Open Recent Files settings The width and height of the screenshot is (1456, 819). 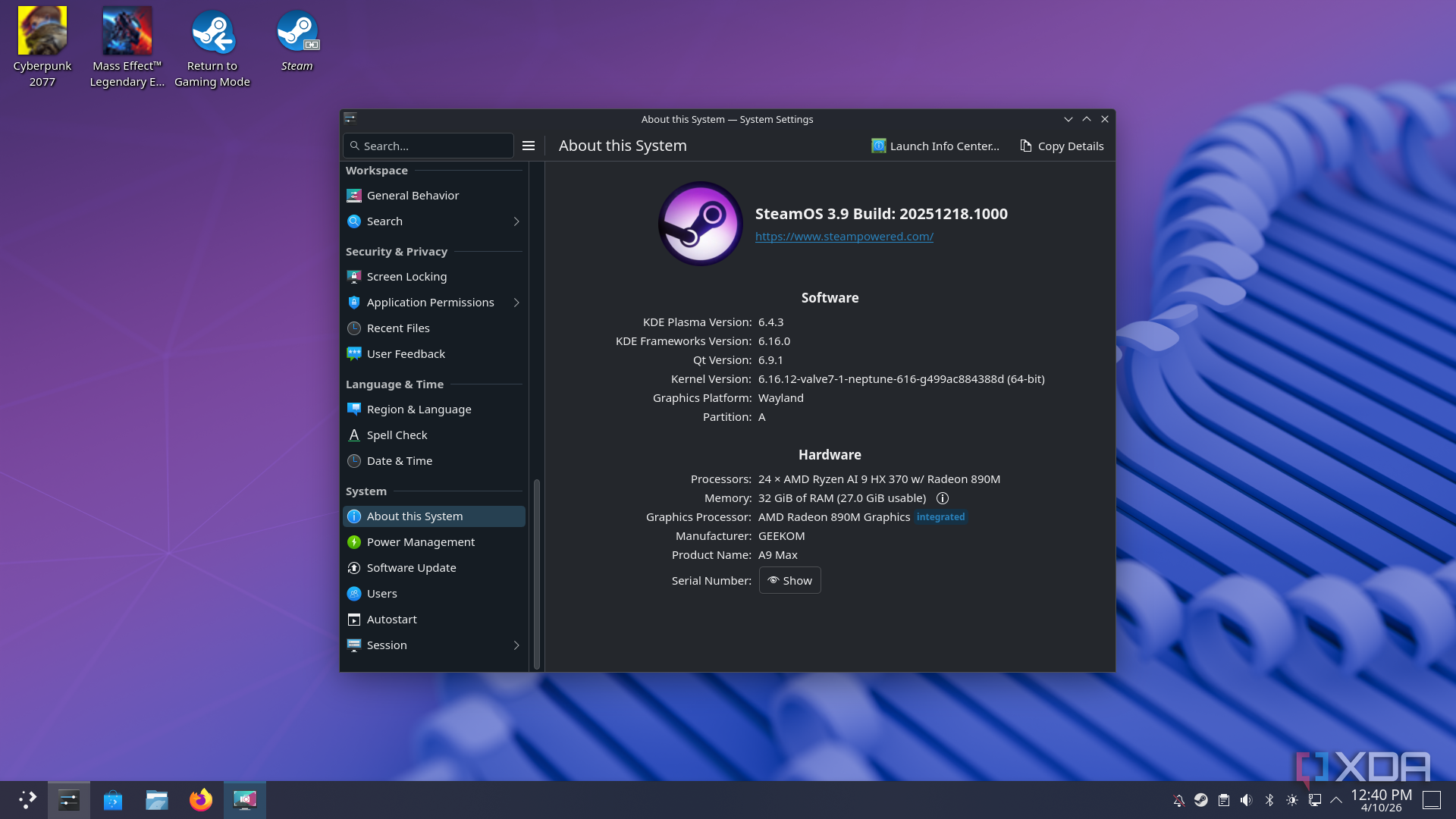pos(434,328)
